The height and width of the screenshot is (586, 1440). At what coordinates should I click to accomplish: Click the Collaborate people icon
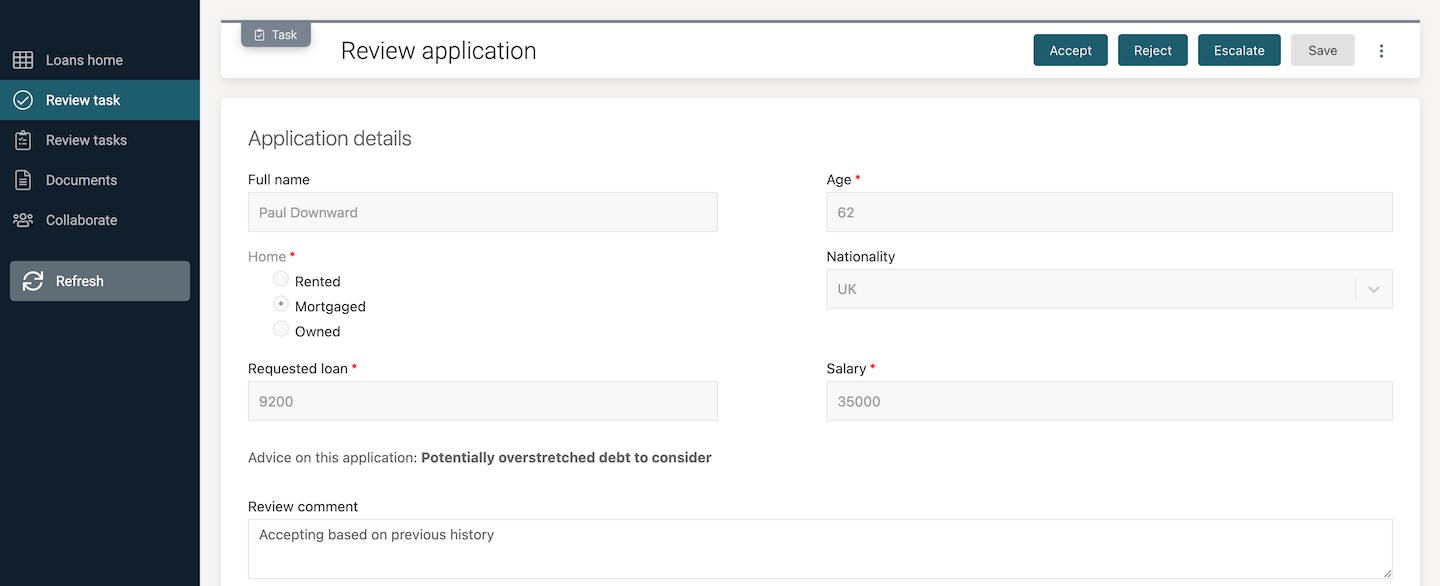pos(22,219)
